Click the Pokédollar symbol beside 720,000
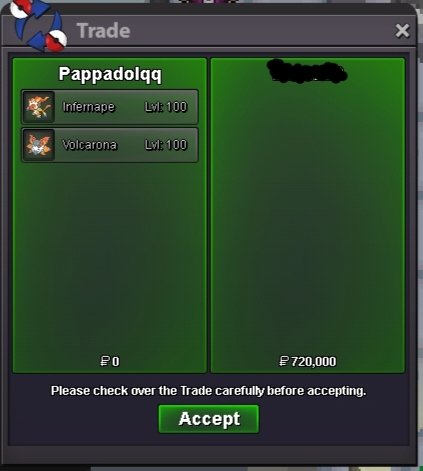Screen dimensions: 423x471 [284, 361]
